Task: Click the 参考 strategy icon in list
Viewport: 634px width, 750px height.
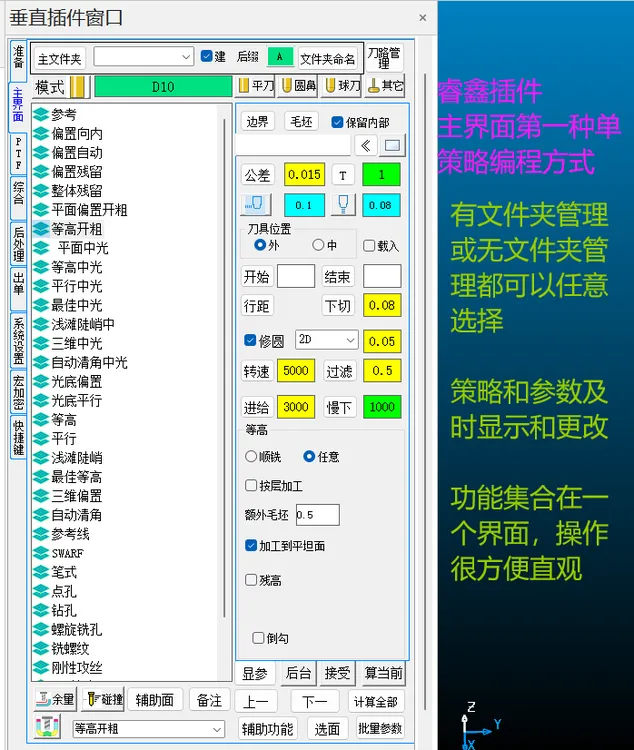Action: pyautogui.click(x=42, y=114)
